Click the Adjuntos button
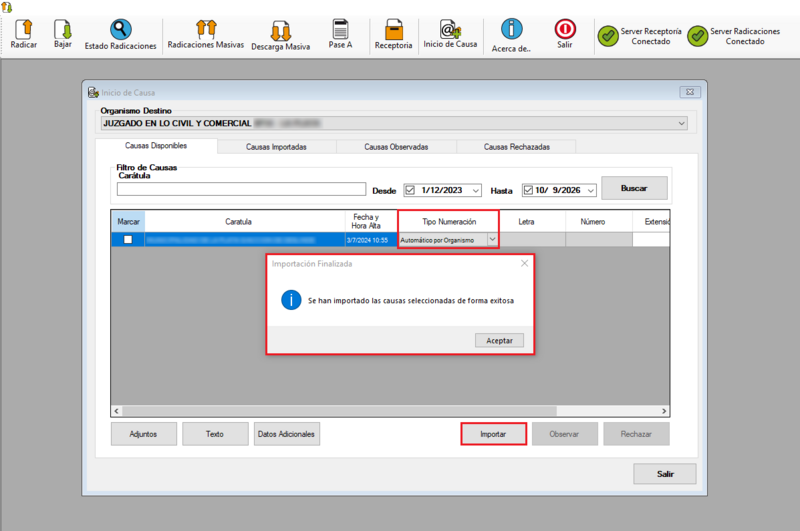 [x=143, y=434]
